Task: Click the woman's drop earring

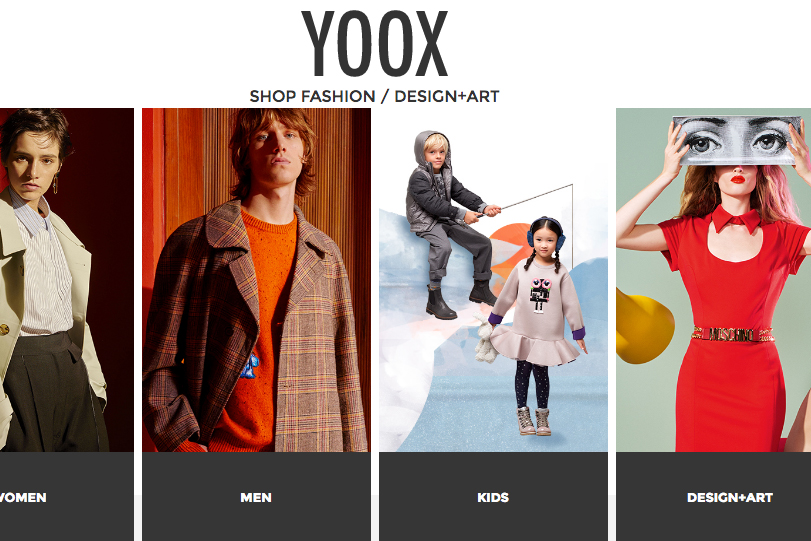Action: pyautogui.click(x=55, y=185)
